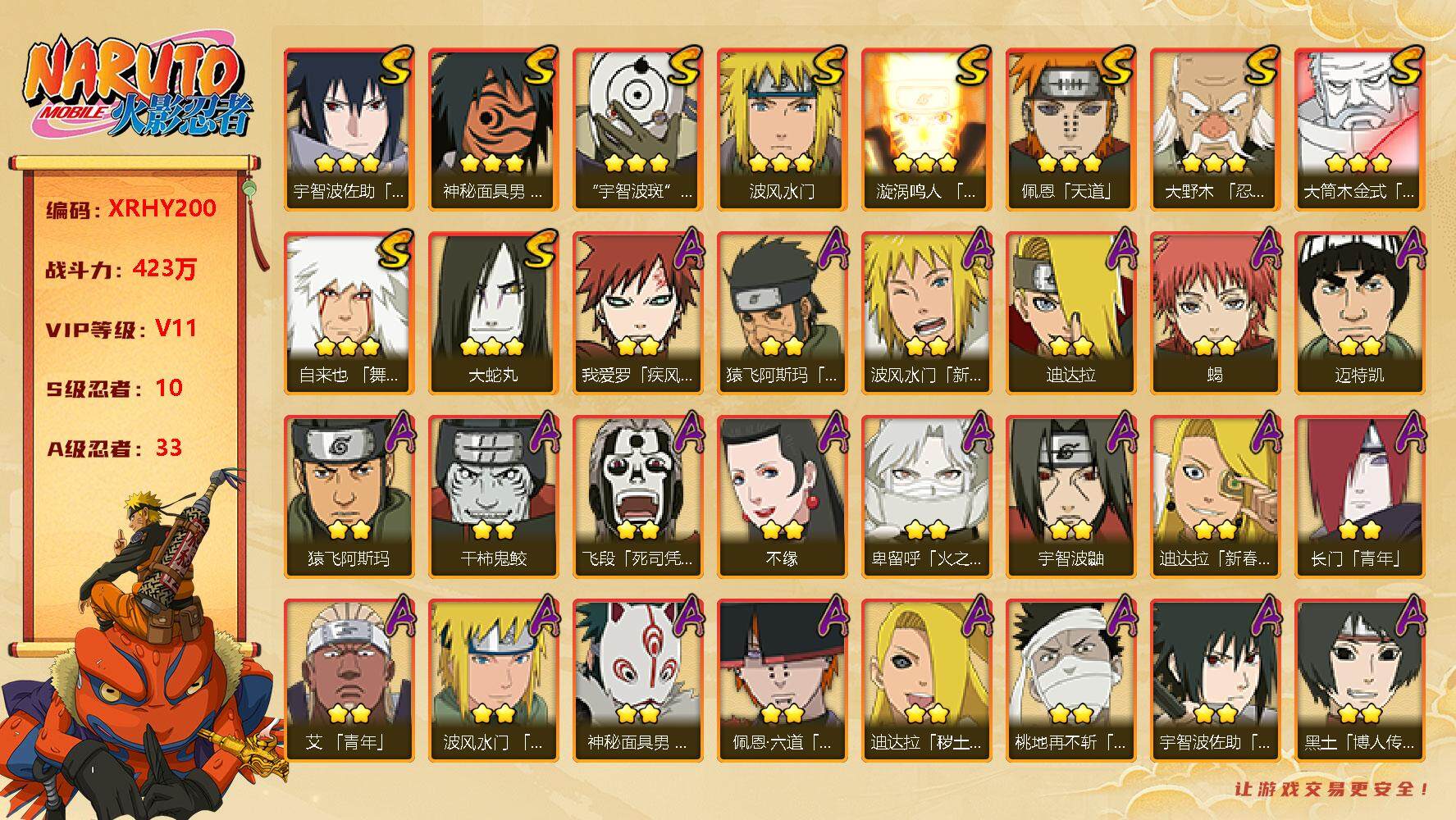Image resolution: width=1456 pixels, height=820 pixels.
Task: Select the 干柿鬼鲛 card
Action: click(493, 496)
